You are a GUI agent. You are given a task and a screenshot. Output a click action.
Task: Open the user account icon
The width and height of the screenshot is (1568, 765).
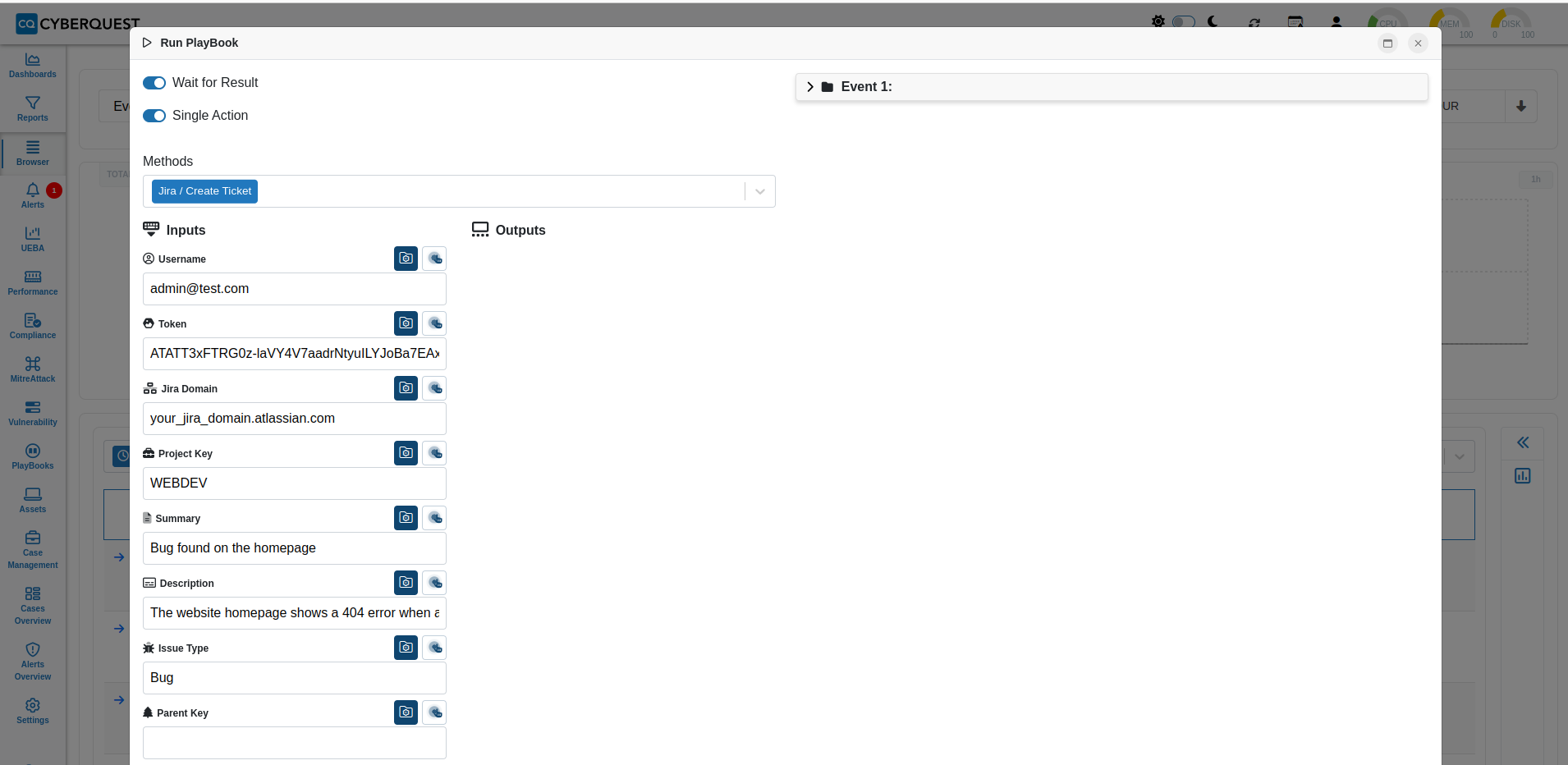(x=1336, y=22)
